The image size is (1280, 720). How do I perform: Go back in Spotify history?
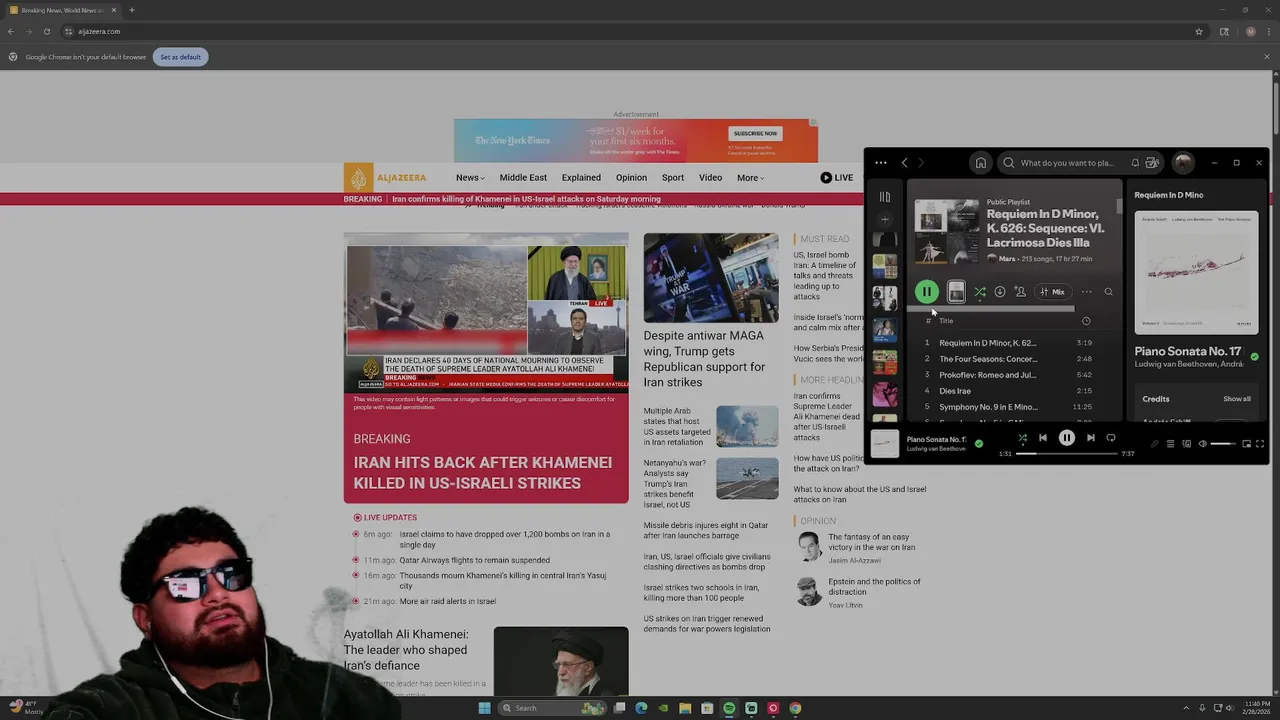point(904,163)
